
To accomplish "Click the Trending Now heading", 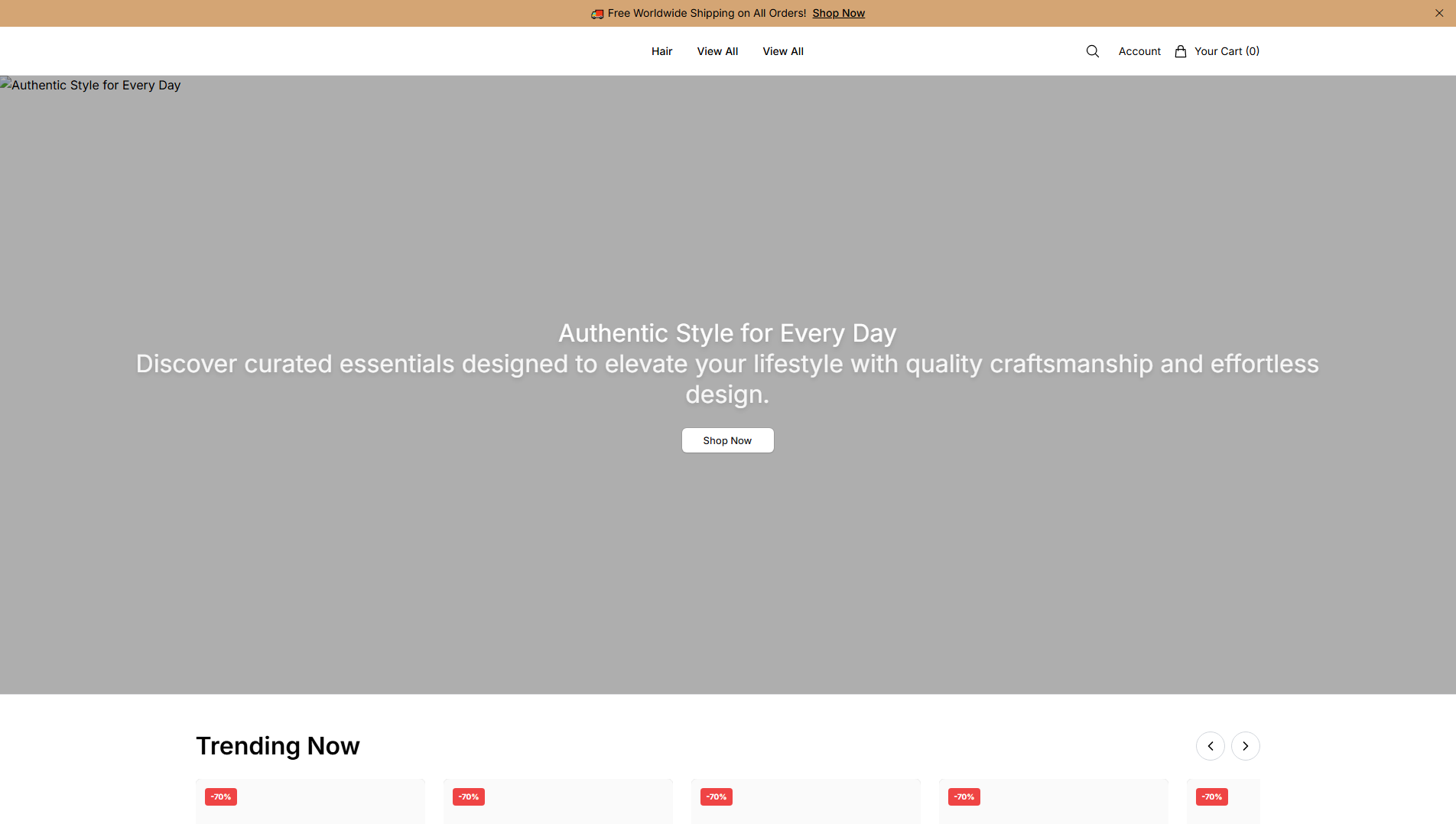I will click(x=278, y=746).
